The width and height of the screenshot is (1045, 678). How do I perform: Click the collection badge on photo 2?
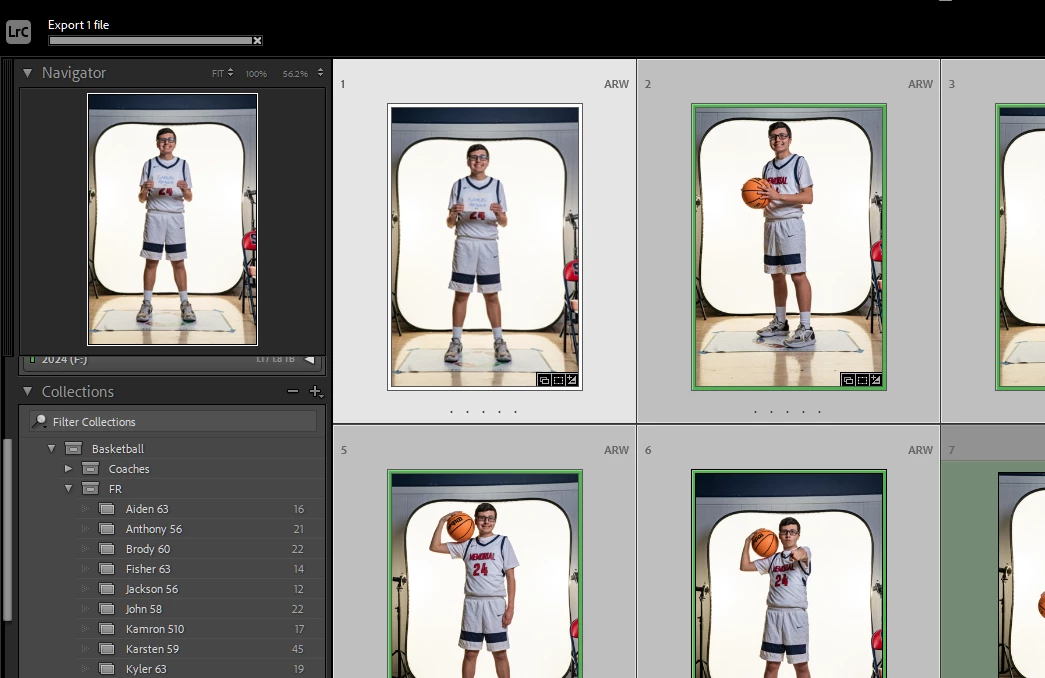pyautogui.click(x=848, y=380)
